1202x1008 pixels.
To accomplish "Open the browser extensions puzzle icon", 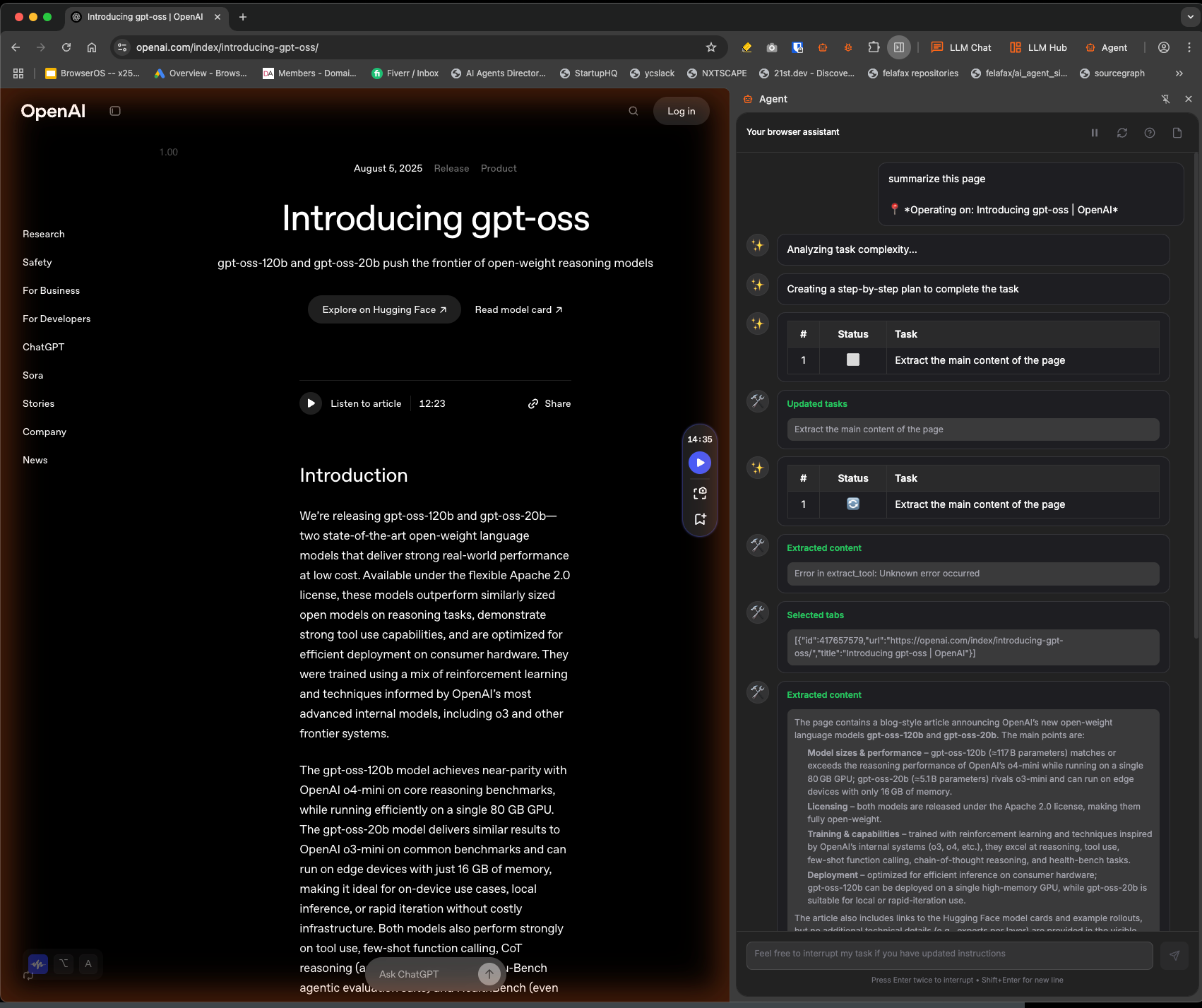I will (874, 47).
